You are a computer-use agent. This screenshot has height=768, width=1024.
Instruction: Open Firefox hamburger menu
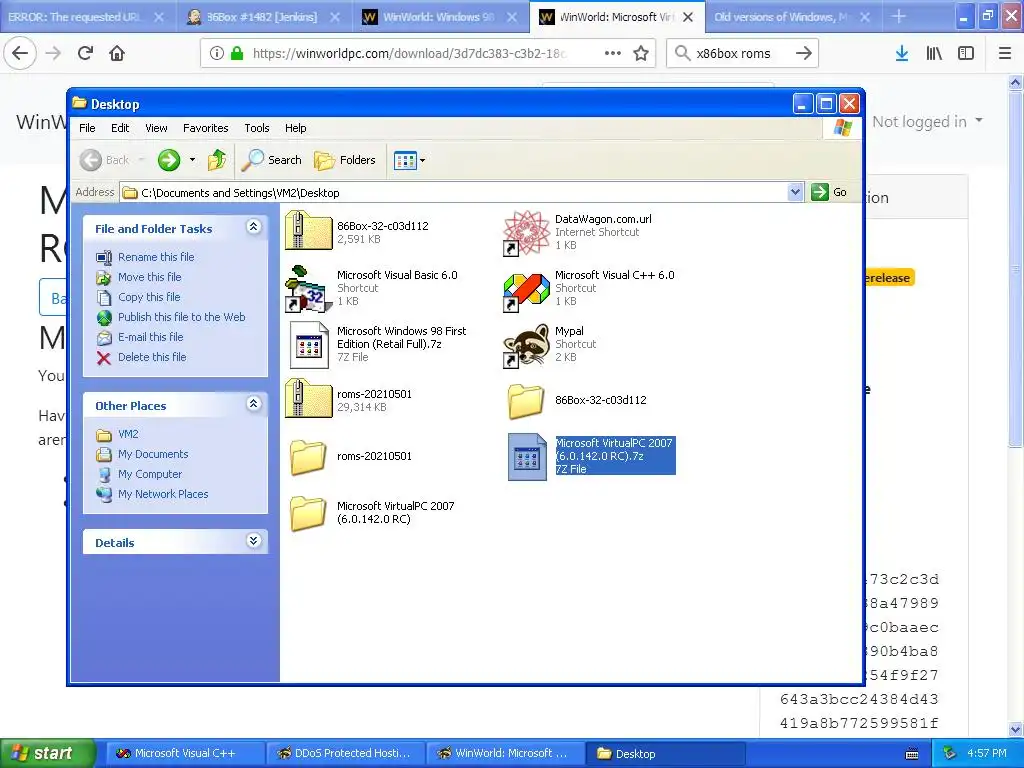[1005, 53]
